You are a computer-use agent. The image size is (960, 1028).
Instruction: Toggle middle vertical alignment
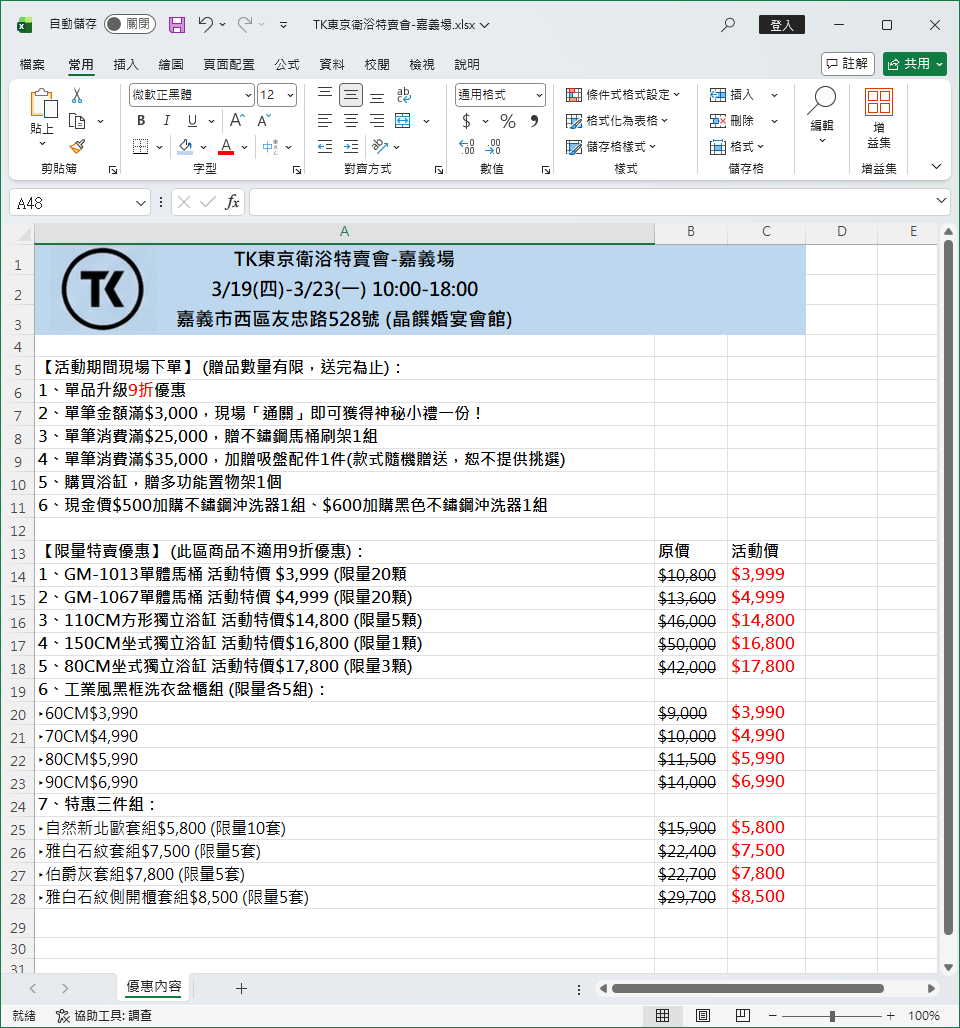(351, 96)
